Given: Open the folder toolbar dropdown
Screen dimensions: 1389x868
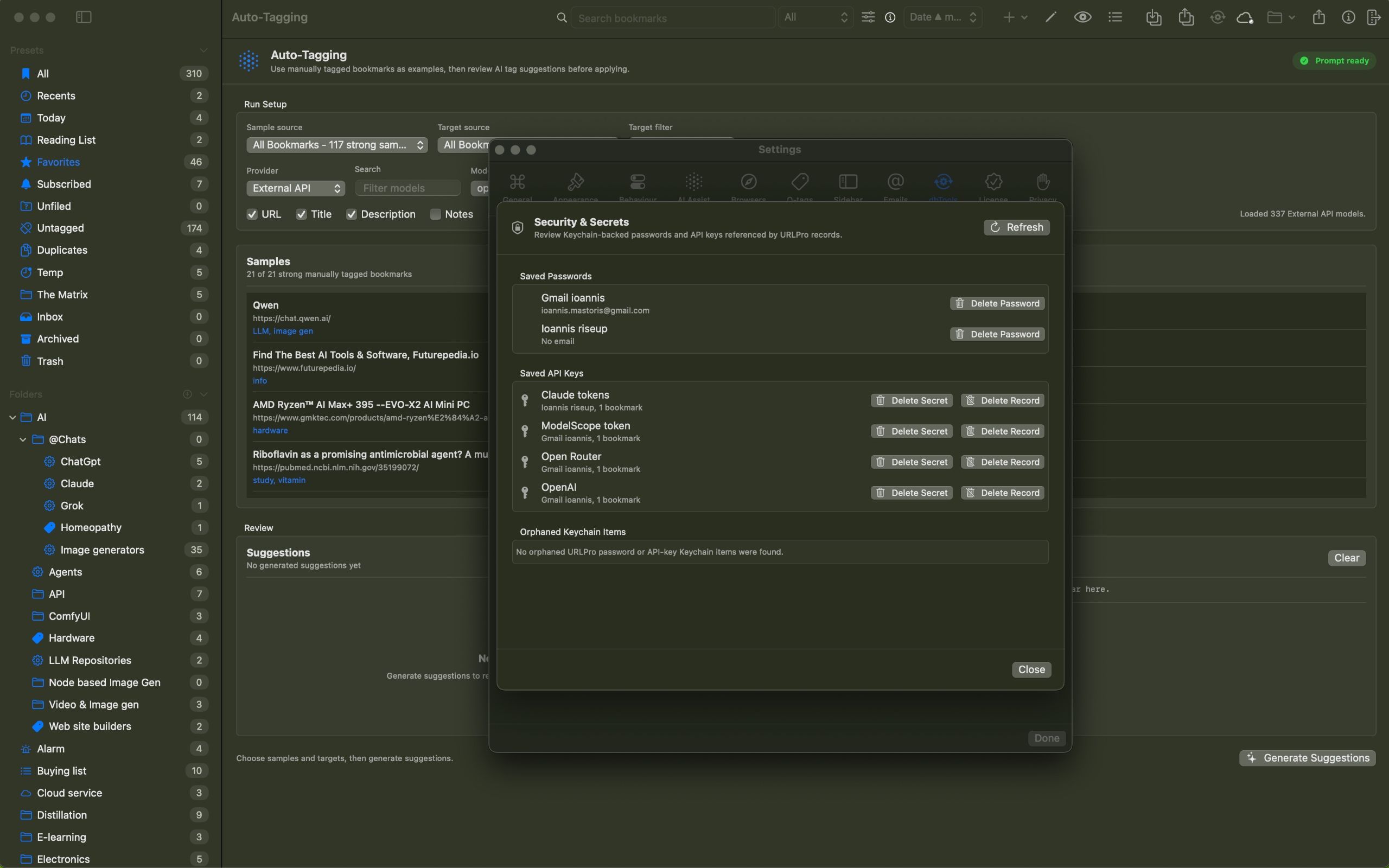Looking at the screenshot, I should (x=1280, y=17).
